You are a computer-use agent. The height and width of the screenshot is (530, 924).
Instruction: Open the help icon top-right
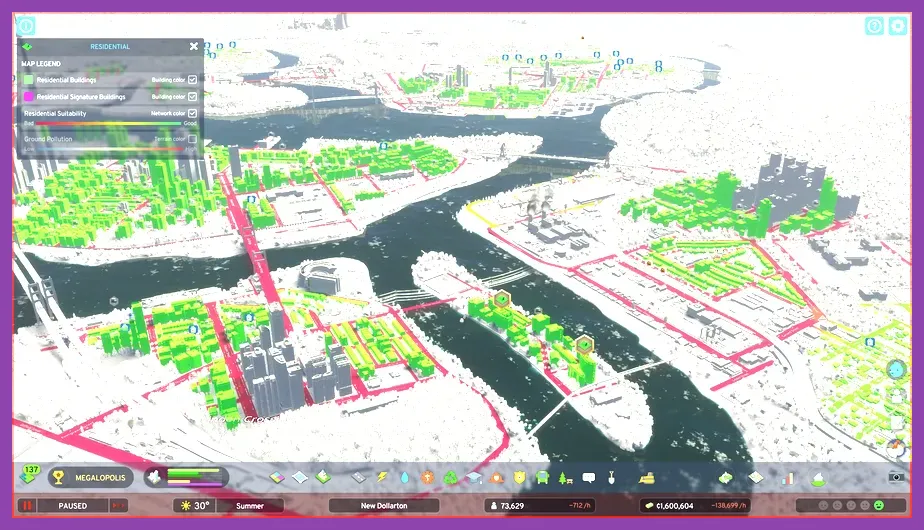[874, 26]
